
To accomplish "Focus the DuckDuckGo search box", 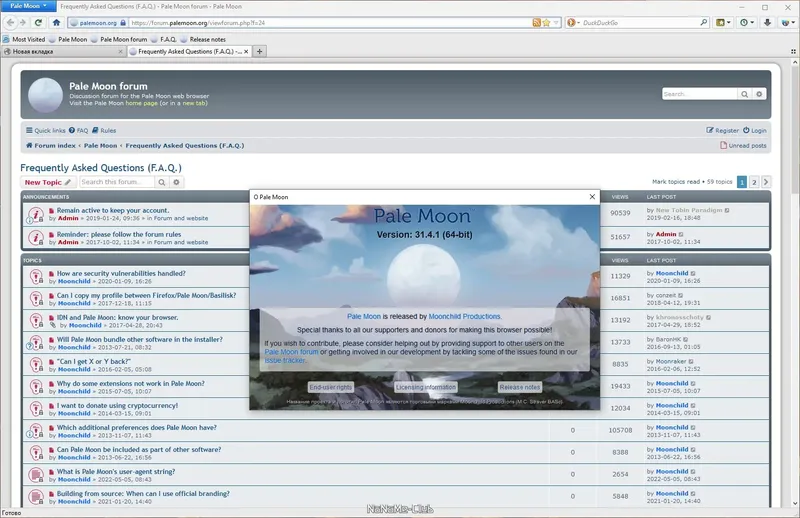I will (640, 23).
